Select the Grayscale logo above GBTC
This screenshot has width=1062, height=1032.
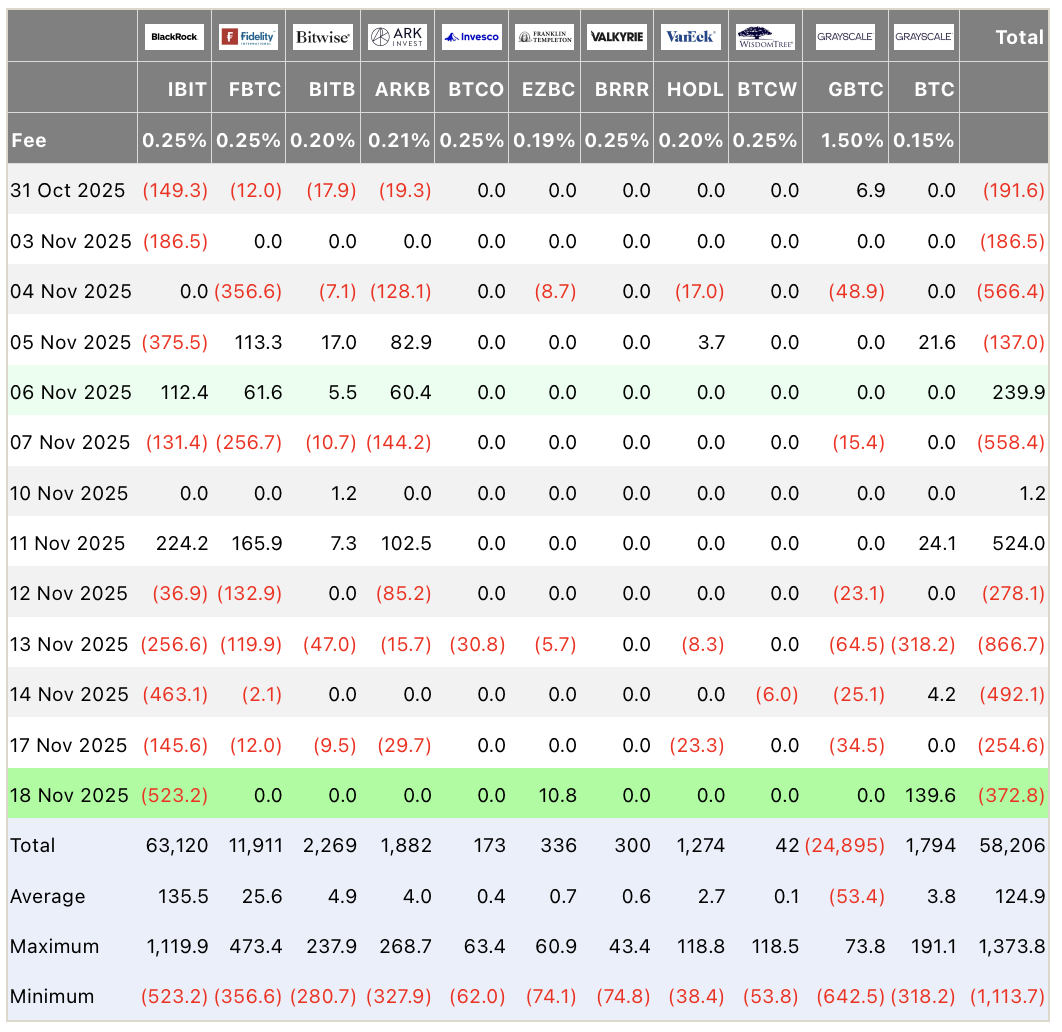coord(845,38)
